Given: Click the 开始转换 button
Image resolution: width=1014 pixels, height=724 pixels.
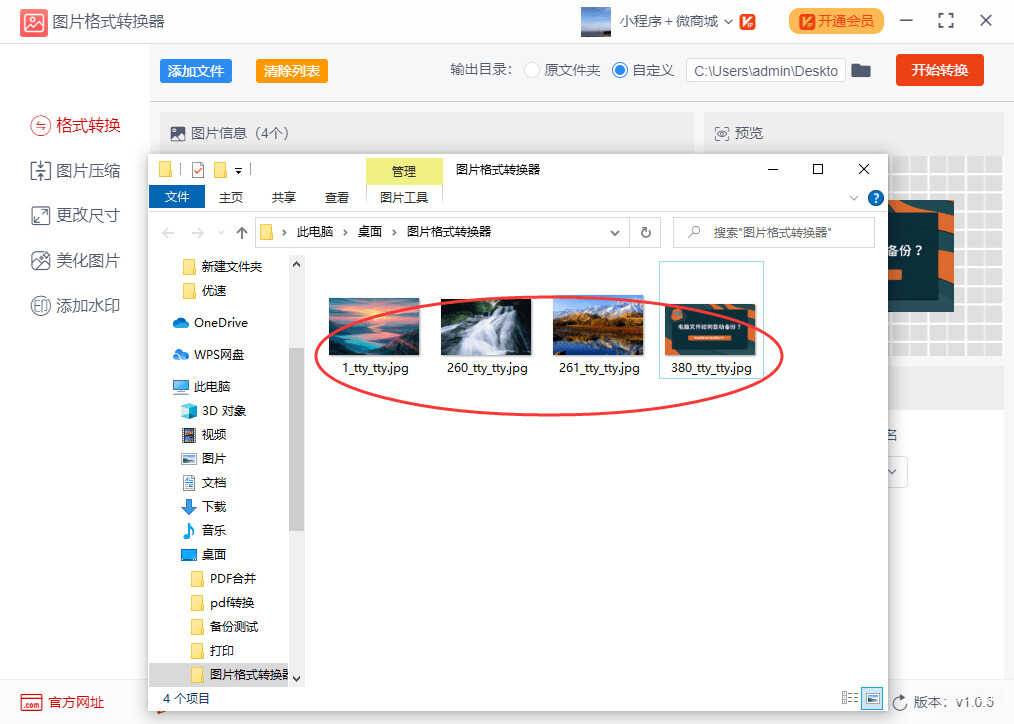Looking at the screenshot, I should pyautogui.click(x=939, y=70).
